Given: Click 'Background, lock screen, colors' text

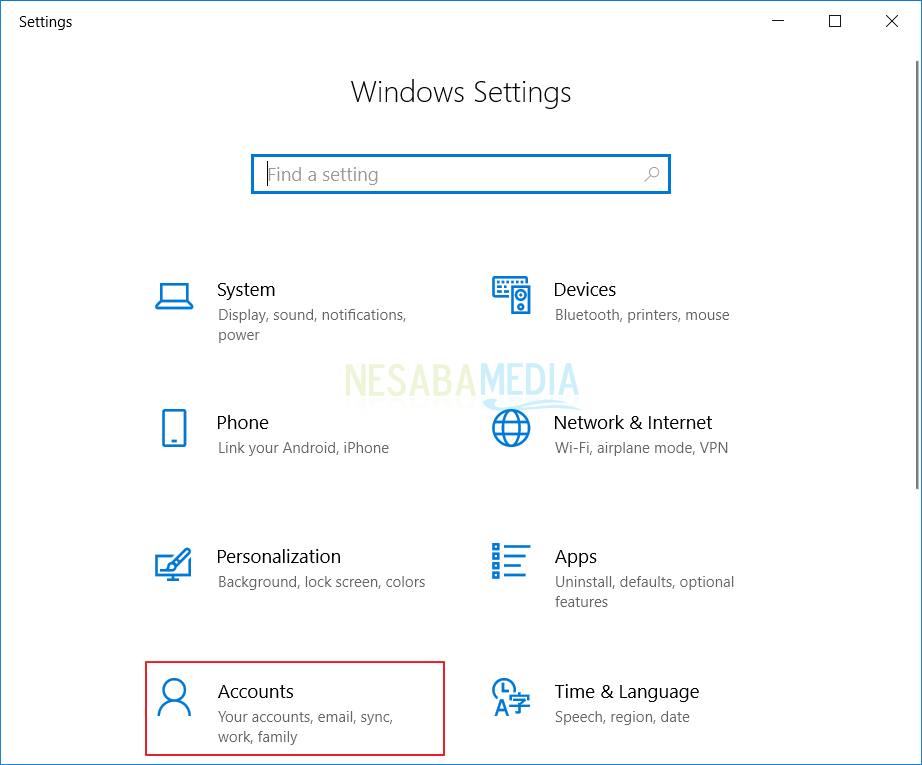Looking at the screenshot, I should 322,582.
